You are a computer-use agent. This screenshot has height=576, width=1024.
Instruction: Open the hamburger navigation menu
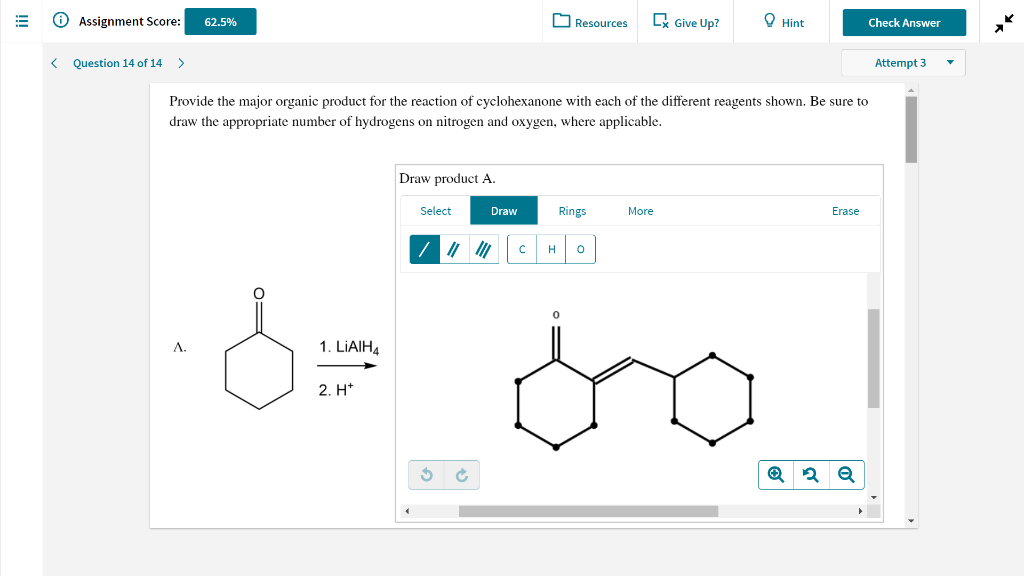point(21,21)
